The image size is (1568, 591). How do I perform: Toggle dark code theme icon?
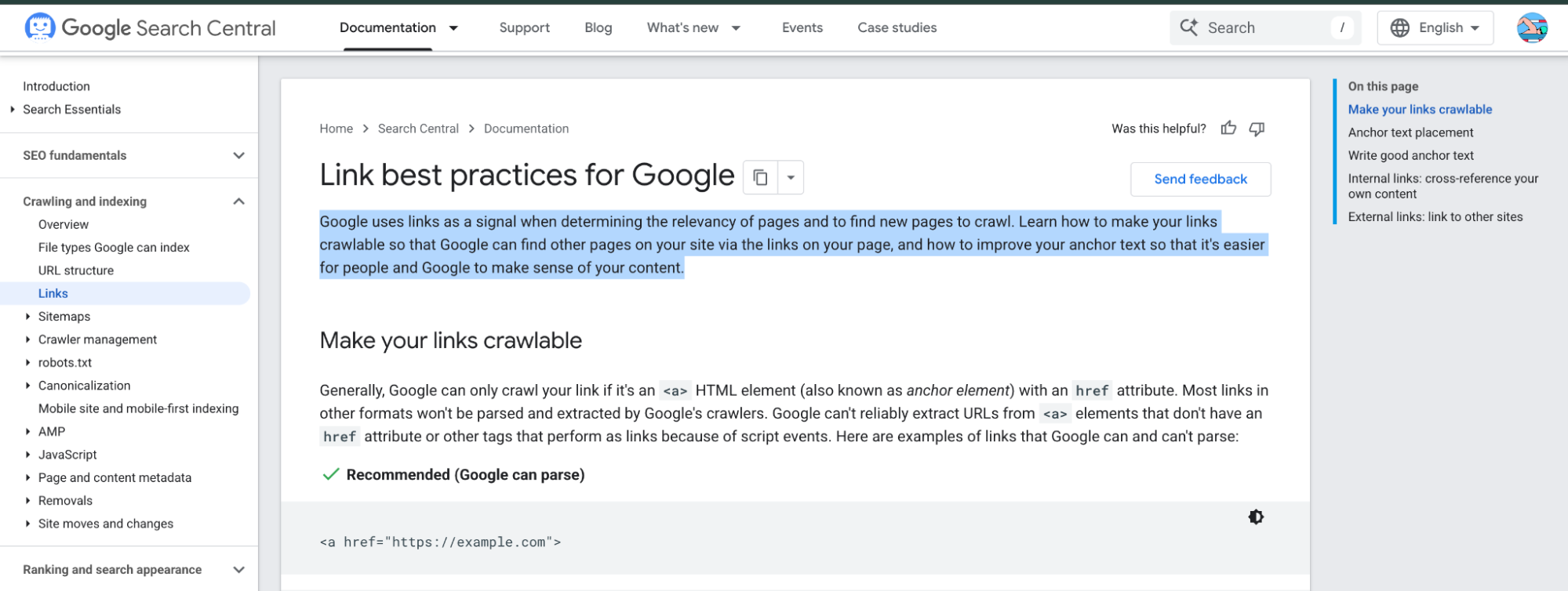[x=1256, y=517]
